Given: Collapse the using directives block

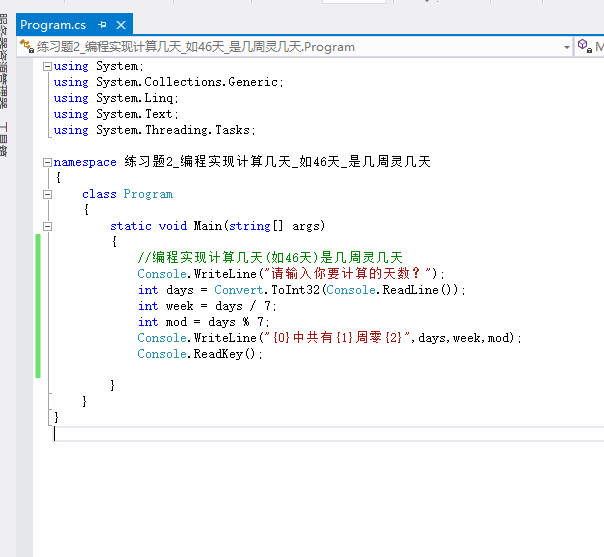Looking at the screenshot, I should tap(47, 66).
